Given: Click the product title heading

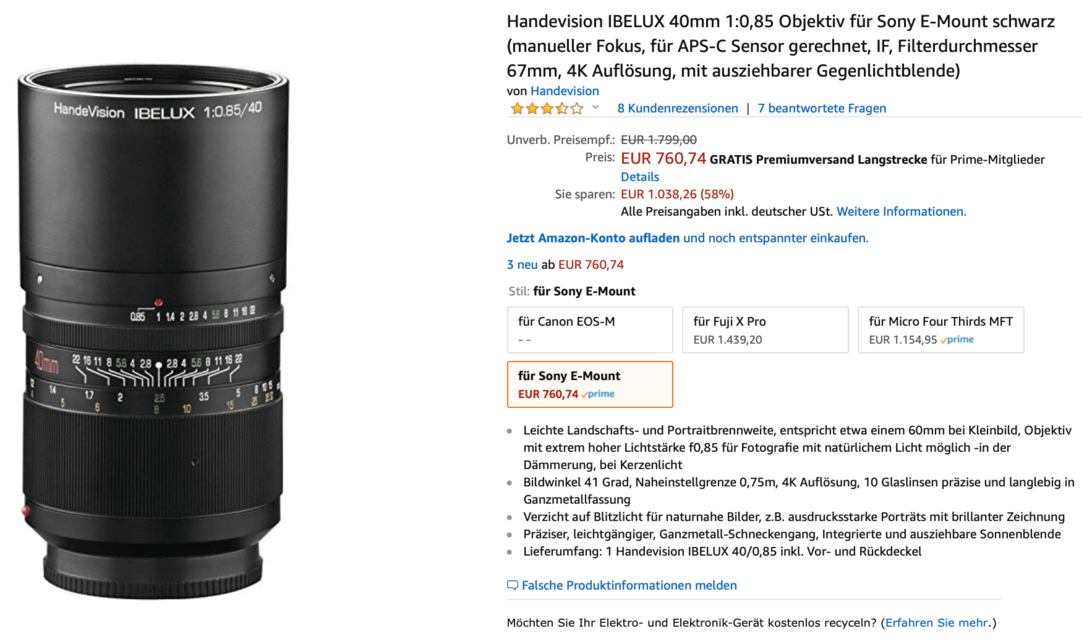Looking at the screenshot, I should [781, 46].
